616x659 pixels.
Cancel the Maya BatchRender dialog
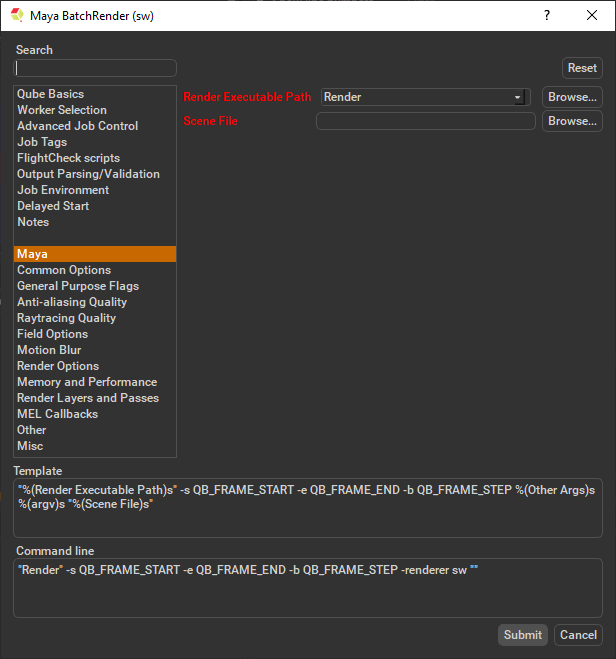tap(578, 635)
